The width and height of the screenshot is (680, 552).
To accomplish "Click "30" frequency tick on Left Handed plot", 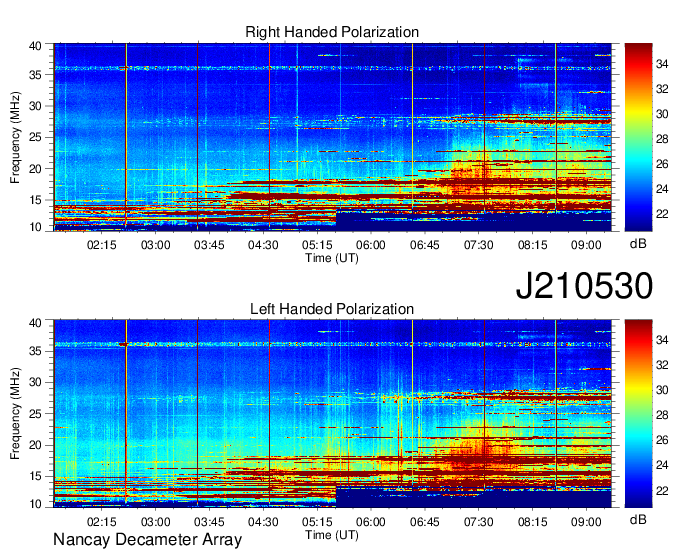I will tap(35, 382).
